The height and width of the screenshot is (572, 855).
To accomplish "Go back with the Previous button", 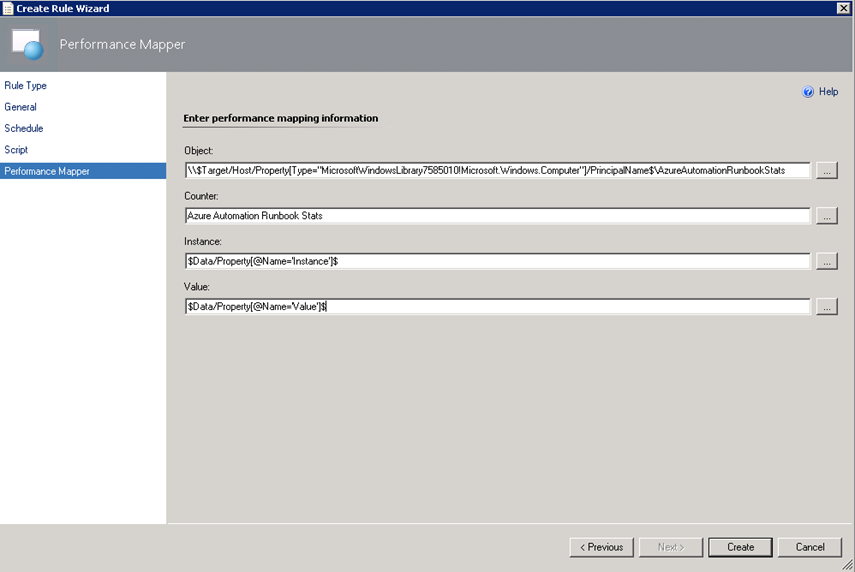I will click(601, 547).
